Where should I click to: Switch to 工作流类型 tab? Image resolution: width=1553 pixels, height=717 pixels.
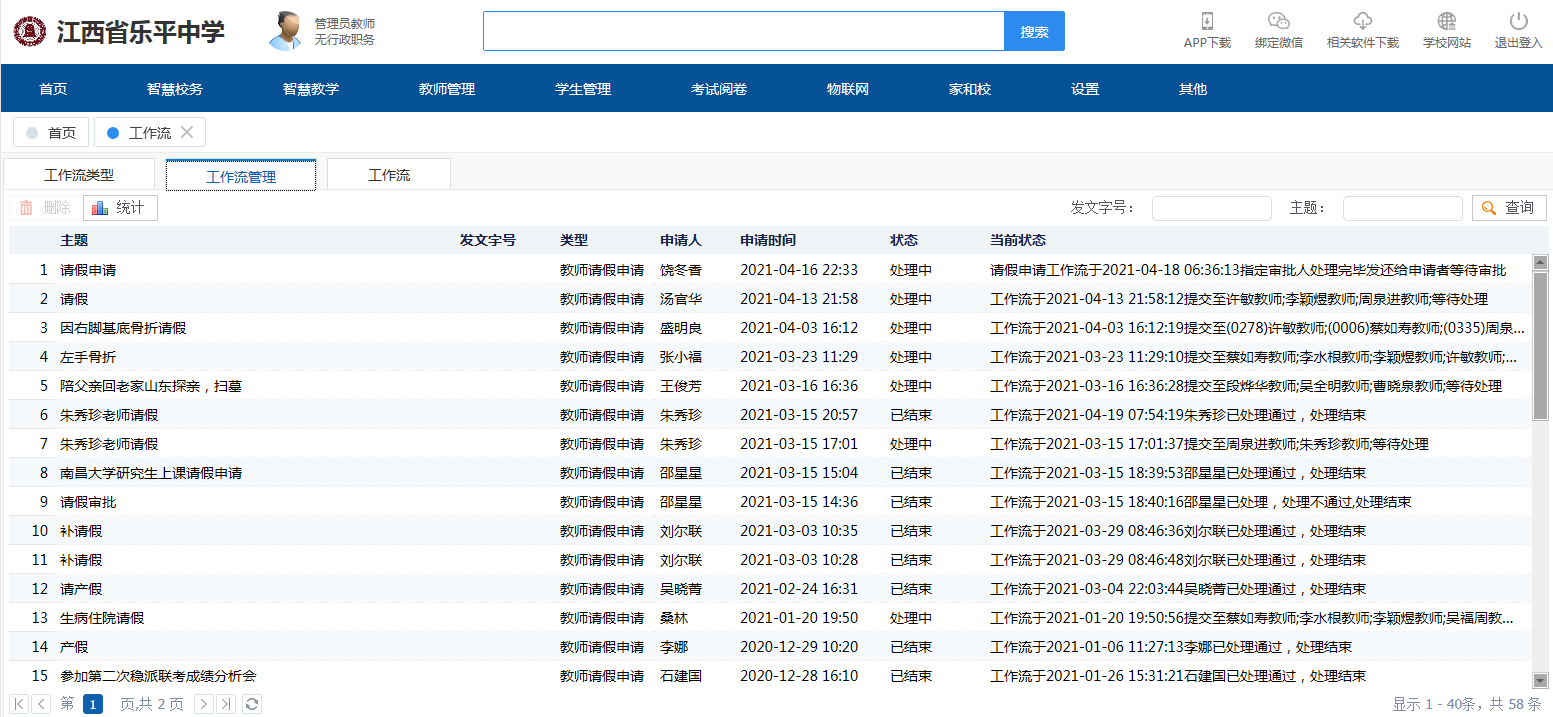79,175
